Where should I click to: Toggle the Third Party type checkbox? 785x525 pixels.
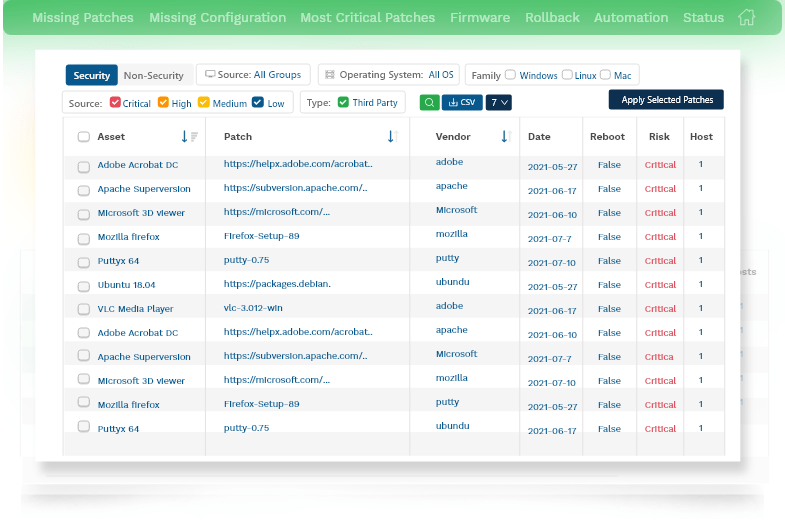pyautogui.click(x=343, y=102)
